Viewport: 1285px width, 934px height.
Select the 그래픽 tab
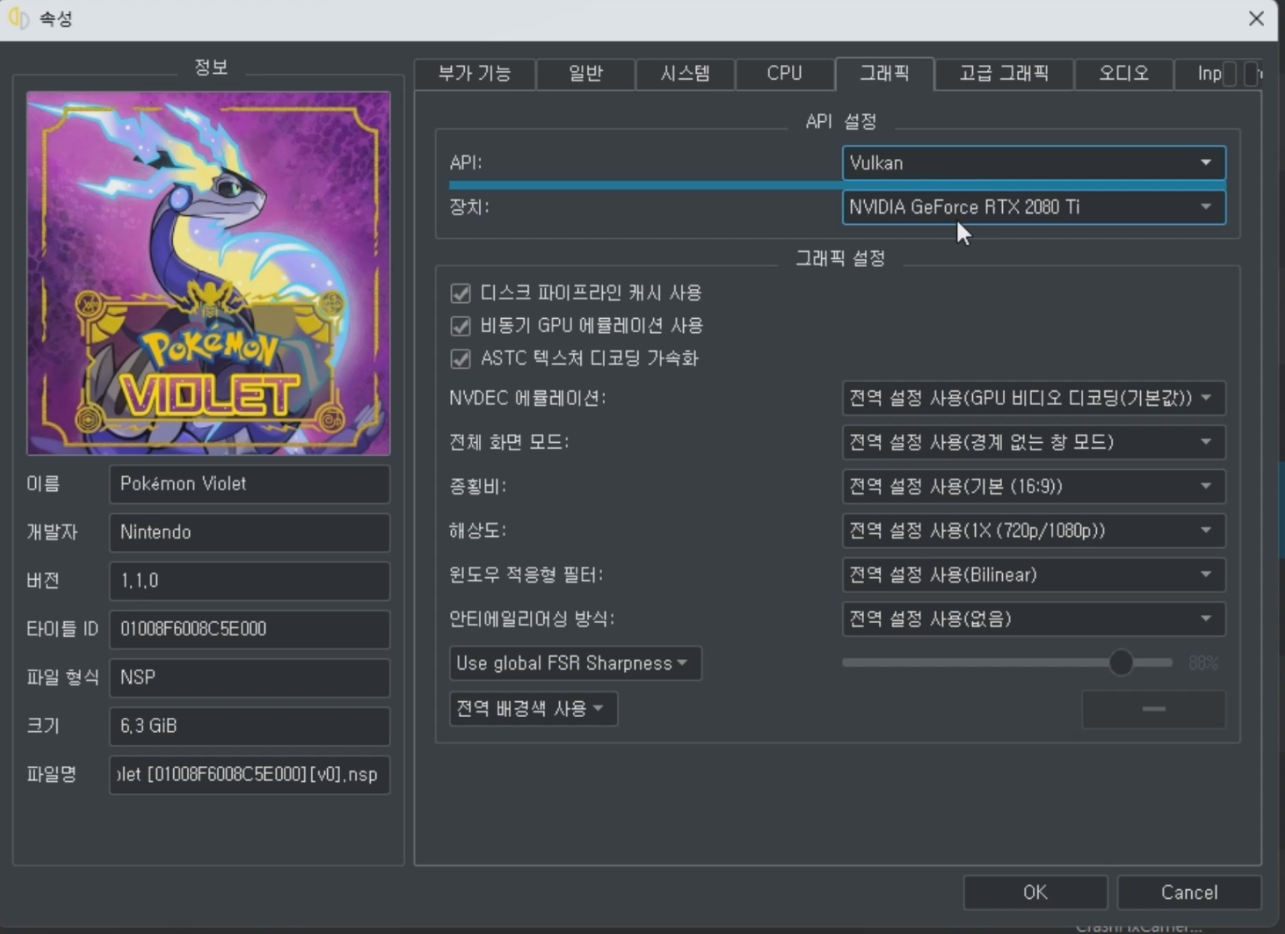point(884,73)
